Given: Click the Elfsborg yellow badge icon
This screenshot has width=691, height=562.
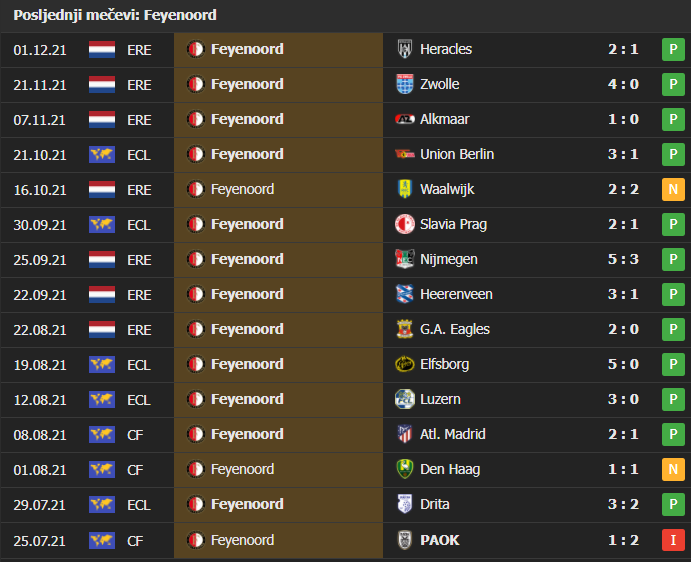Looking at the screenshot, I should 405,364.
